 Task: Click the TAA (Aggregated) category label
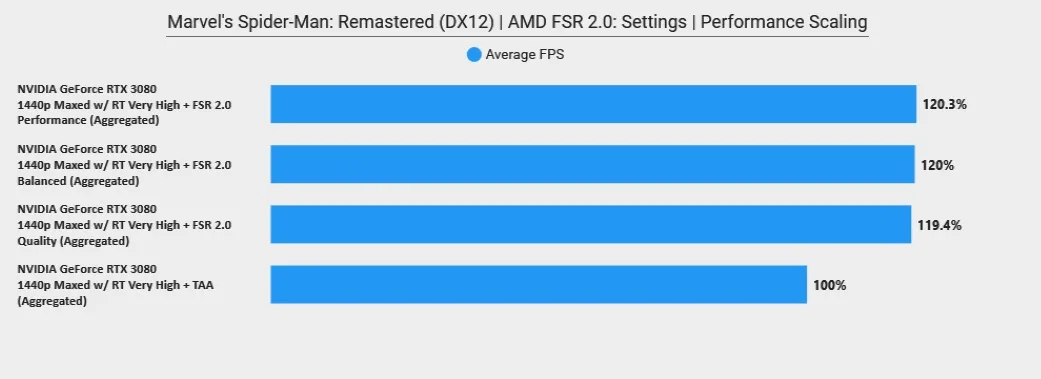point(116,285)
